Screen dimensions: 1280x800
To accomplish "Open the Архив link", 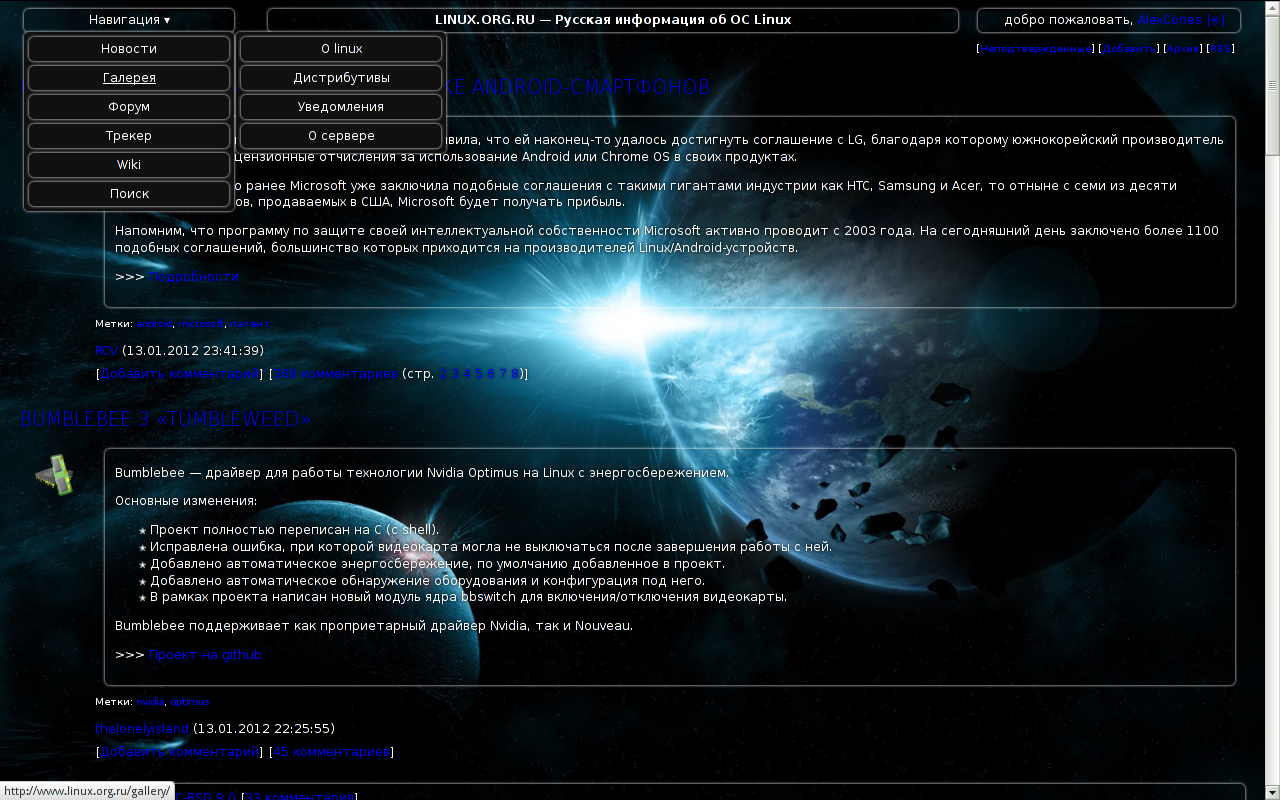I will (x=1183, y=49).
